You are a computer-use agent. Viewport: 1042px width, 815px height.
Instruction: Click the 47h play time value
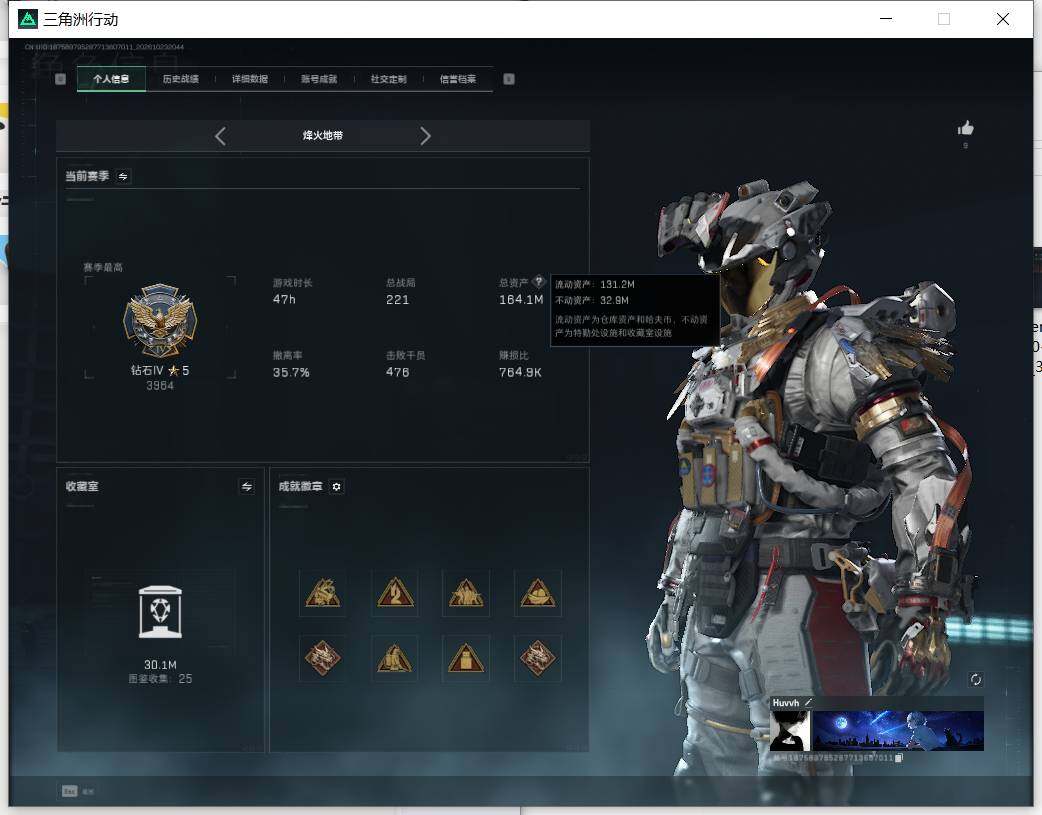[x=284, y=300]
